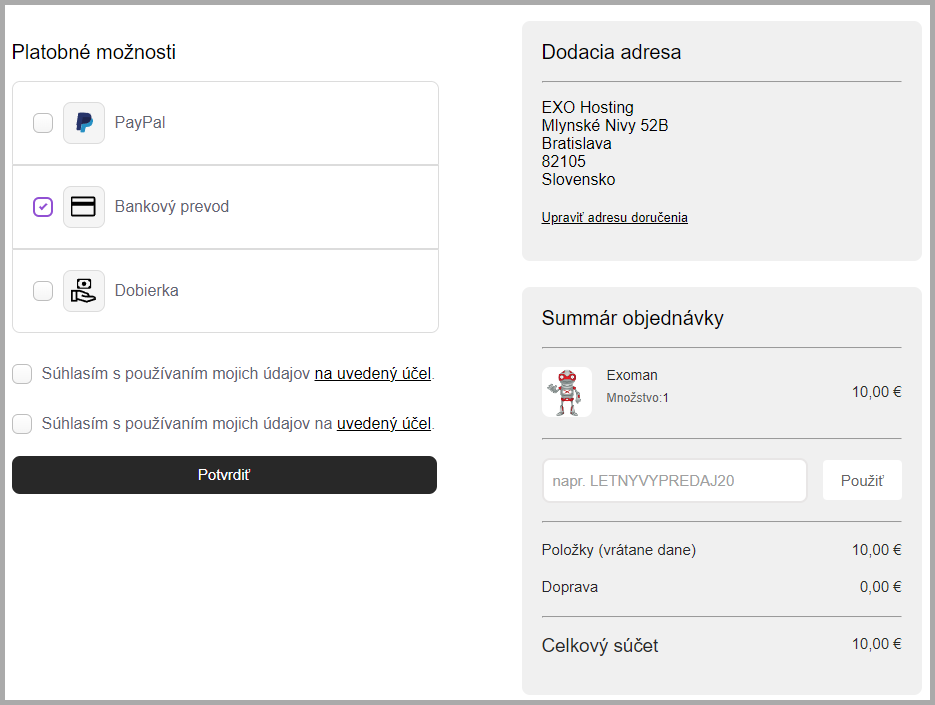Enable the lower data consent checkbox

point(22,424)
